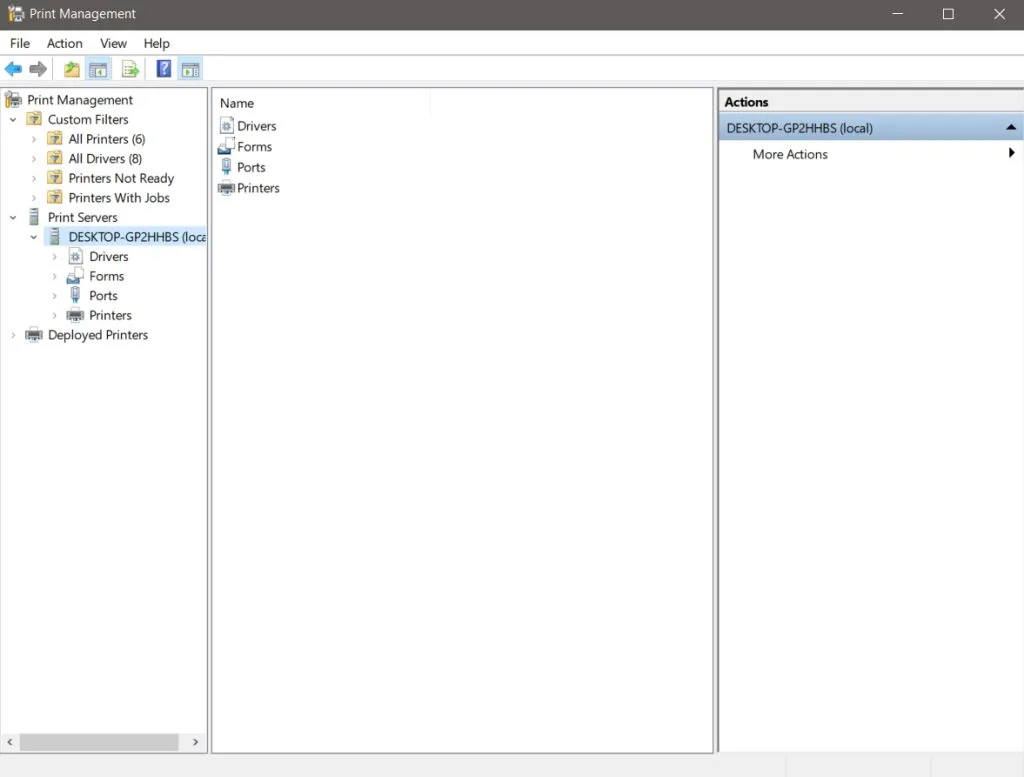Expand the Drivers node in tree
The image size is (1024, 777).
coord(55,257)
